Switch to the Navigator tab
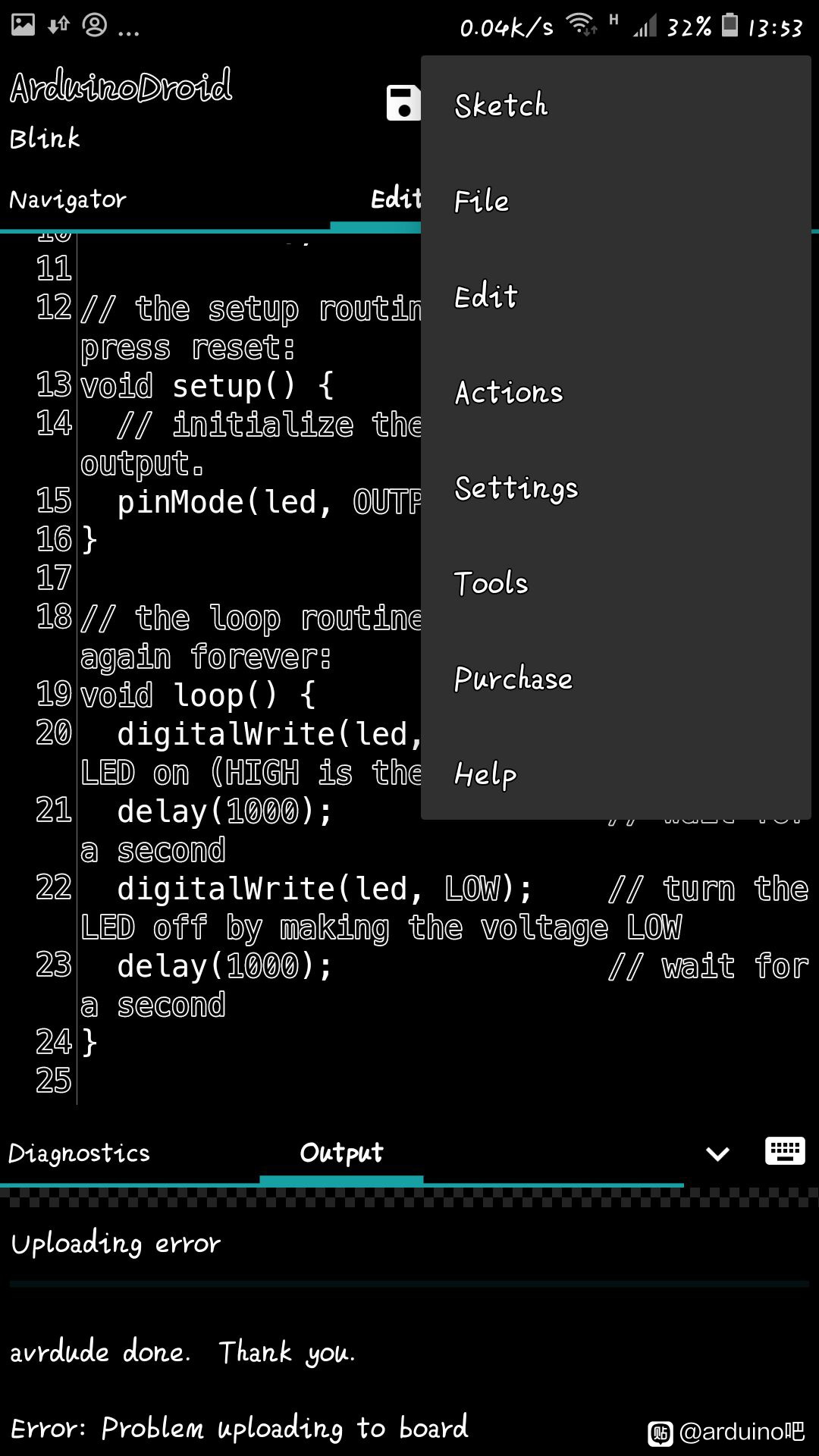This screenshot has height=1456, width=819. [67, 199]
